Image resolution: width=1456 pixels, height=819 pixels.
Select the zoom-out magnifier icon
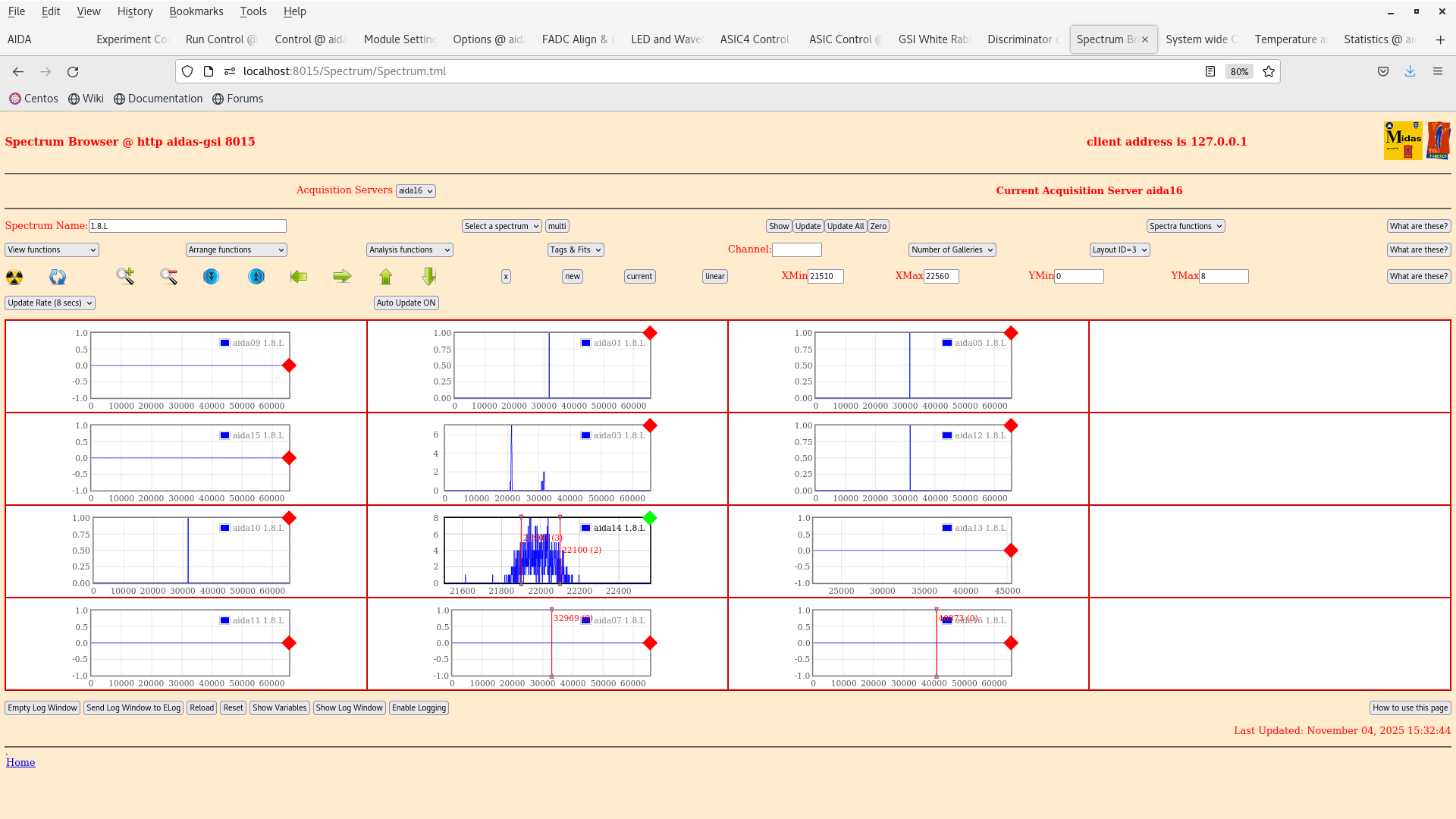click(168, 276)
